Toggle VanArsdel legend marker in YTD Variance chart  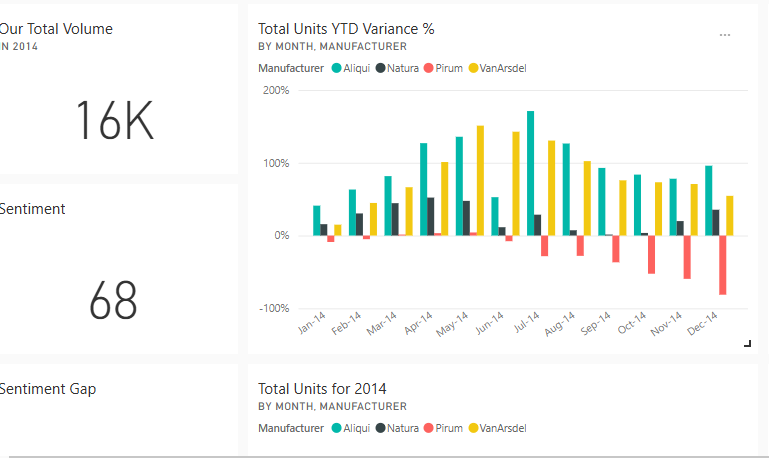click(x=473, y=68)
